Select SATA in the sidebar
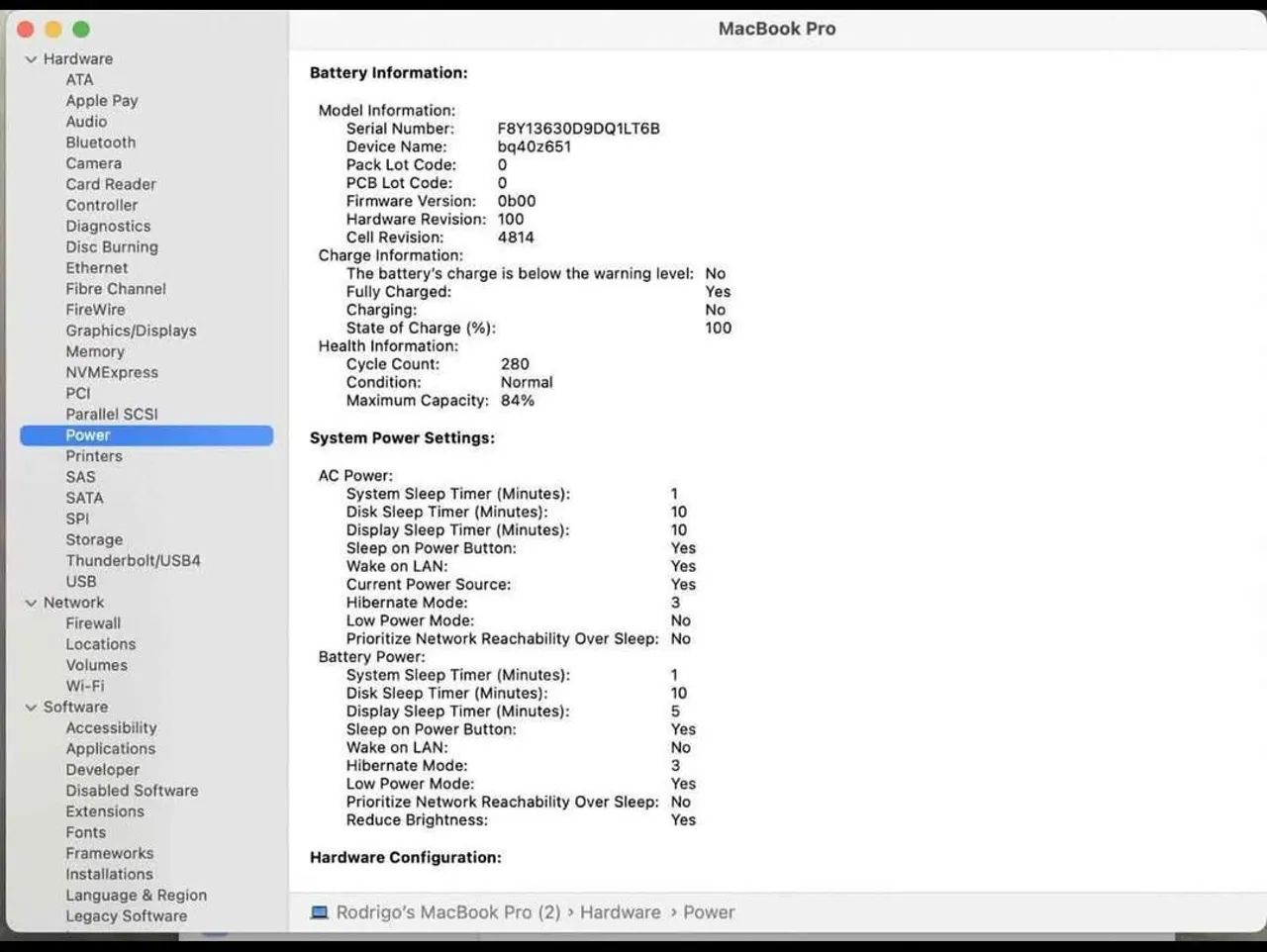The height and width of the screenshot is (952, 1267). tap(84, 498)
